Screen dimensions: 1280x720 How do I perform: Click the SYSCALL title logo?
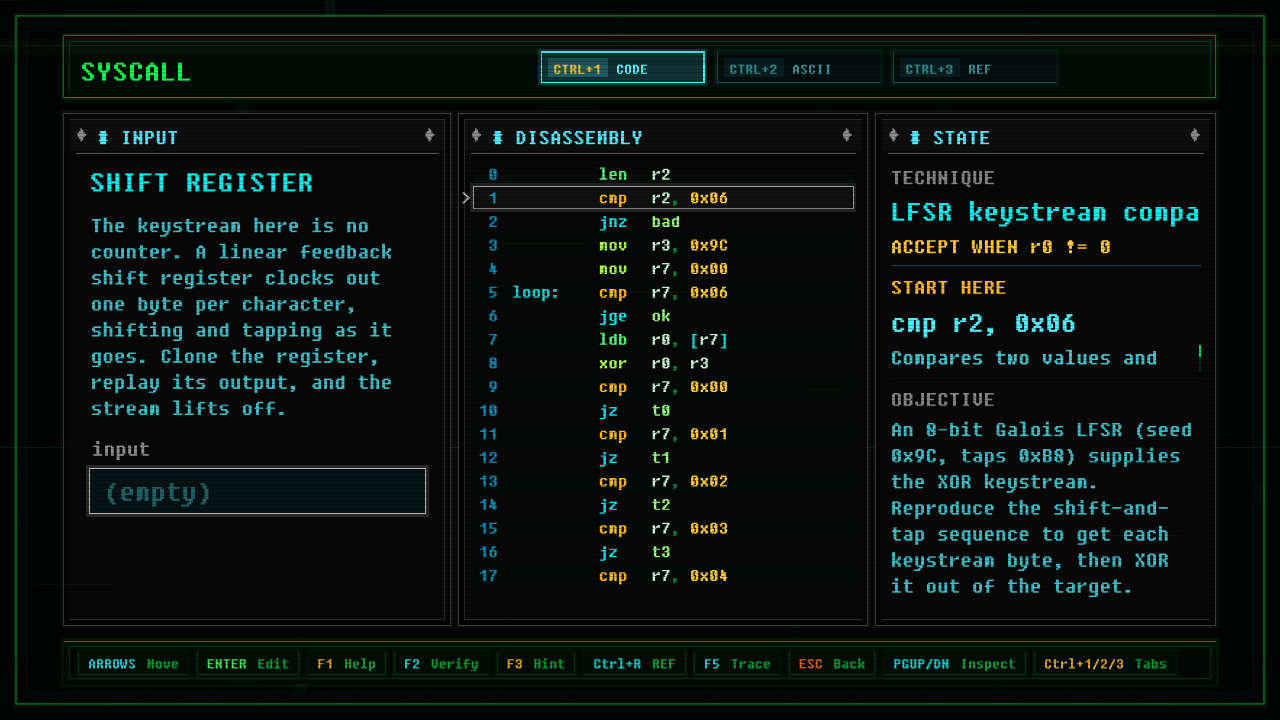(x=135, y=72)
